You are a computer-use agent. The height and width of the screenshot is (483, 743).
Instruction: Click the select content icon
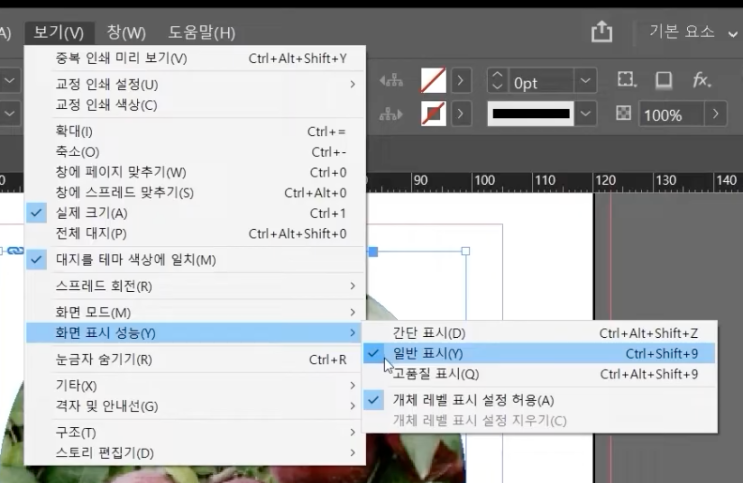(391, 114)
